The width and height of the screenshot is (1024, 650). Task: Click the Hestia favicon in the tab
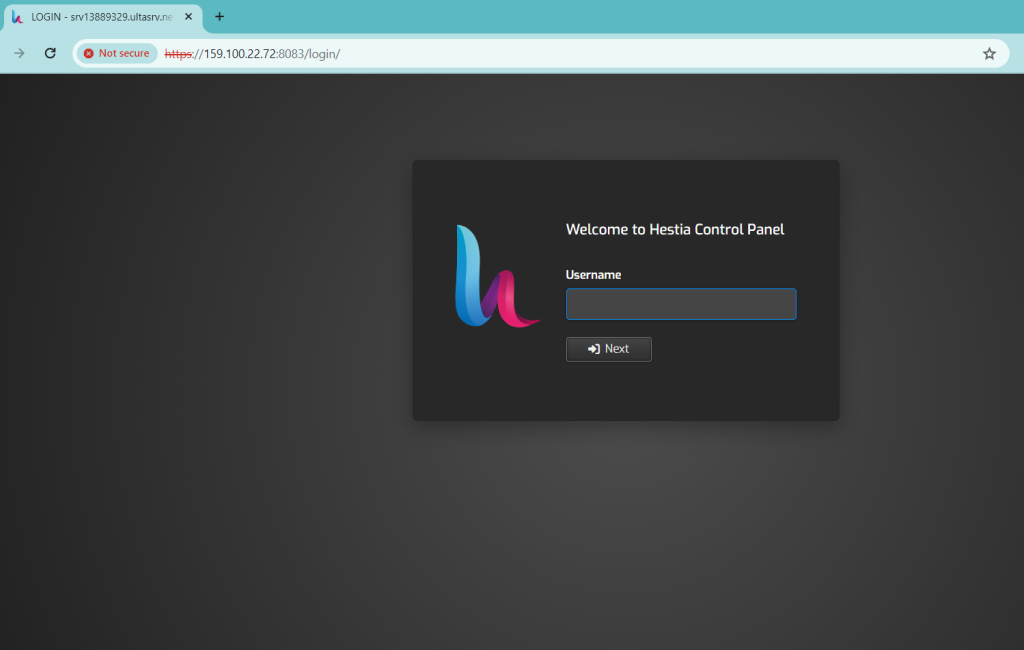(18, 17)
